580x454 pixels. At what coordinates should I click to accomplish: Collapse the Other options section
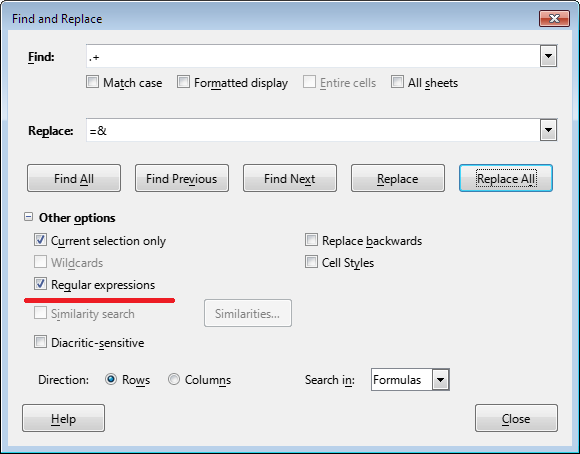tap(28, 217)
